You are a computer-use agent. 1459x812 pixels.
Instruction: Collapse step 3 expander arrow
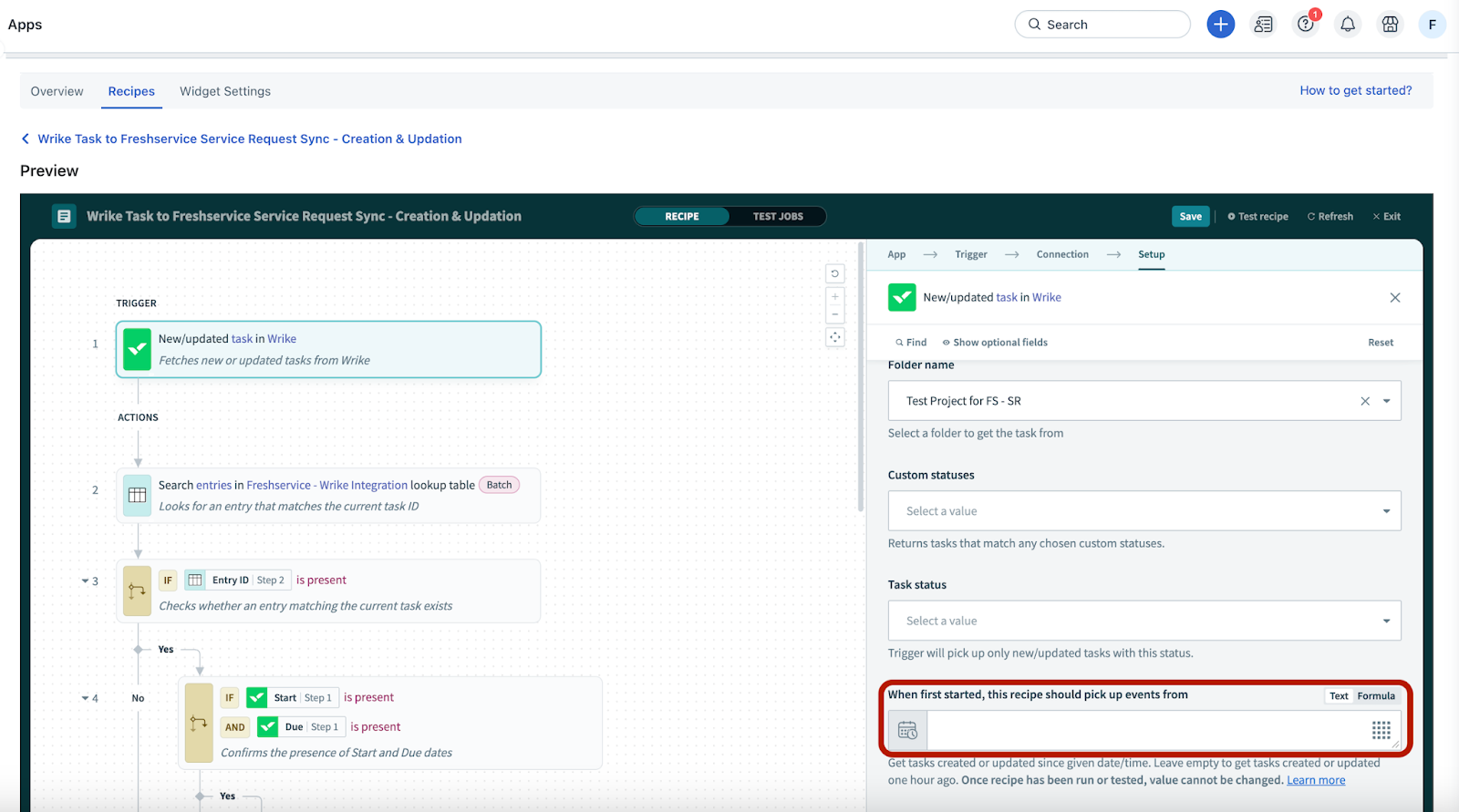[85, 581]
